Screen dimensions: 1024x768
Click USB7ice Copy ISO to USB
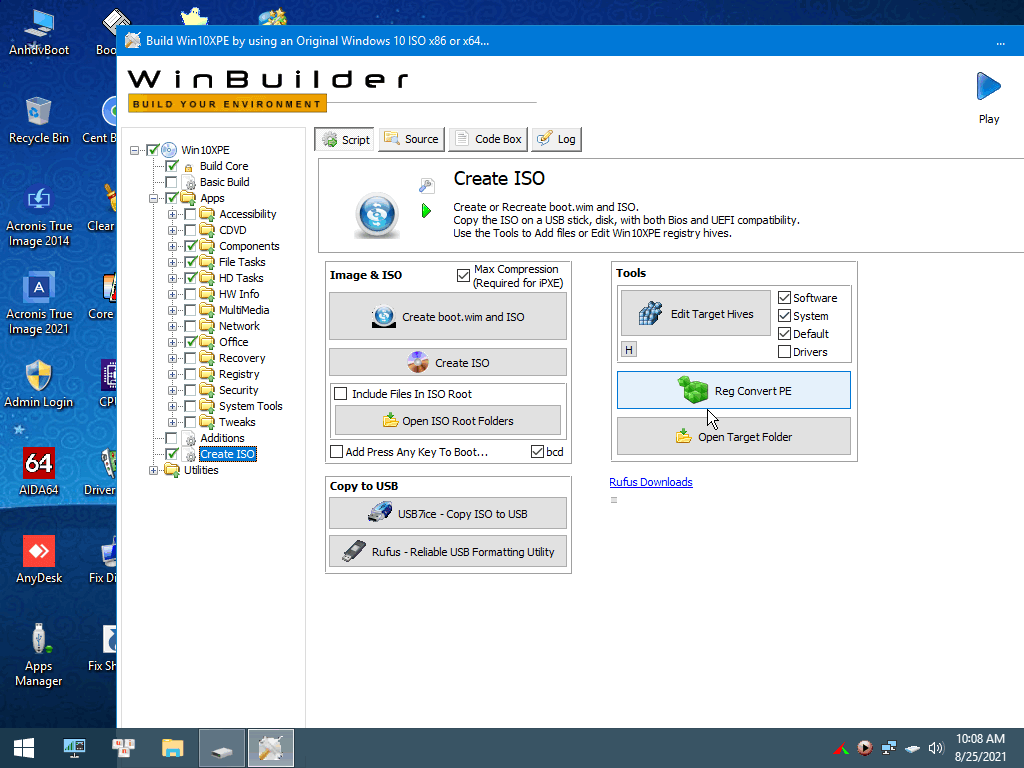[x=448, y=514]
